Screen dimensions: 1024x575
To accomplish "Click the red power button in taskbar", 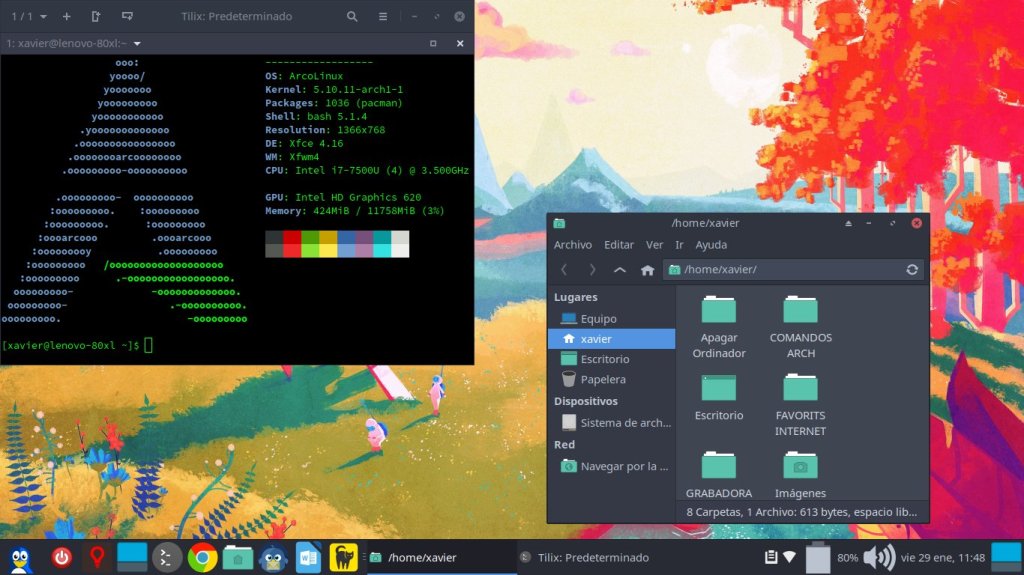I will 62,557.
